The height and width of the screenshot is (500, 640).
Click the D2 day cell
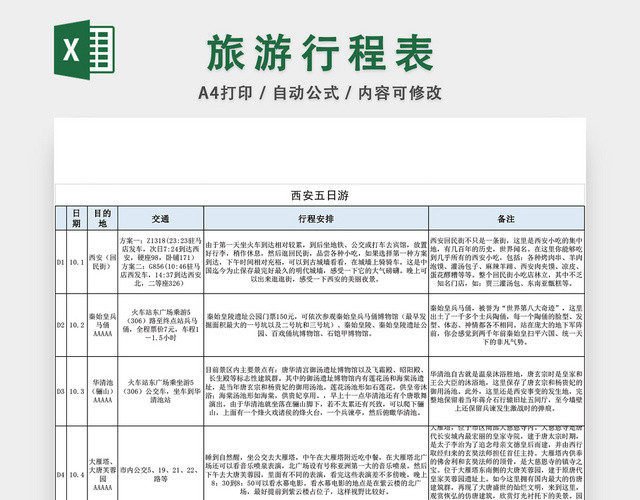(61, 325)
